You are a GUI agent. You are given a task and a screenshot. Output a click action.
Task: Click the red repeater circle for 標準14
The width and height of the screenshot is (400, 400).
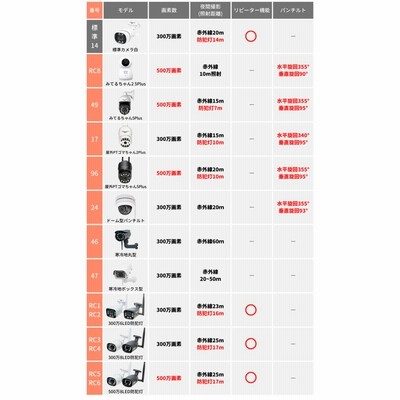251,36
